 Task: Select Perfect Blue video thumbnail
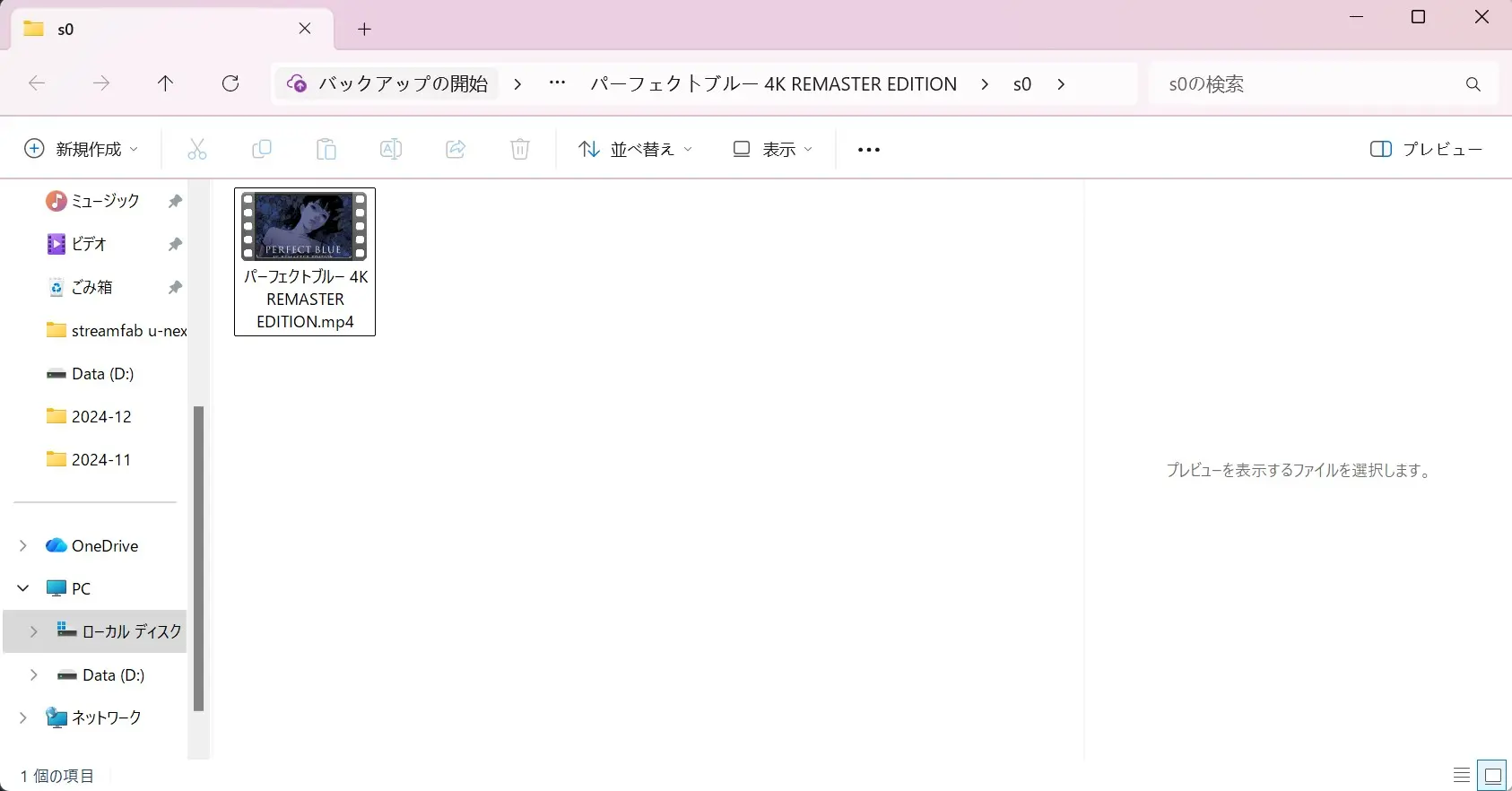305,227
